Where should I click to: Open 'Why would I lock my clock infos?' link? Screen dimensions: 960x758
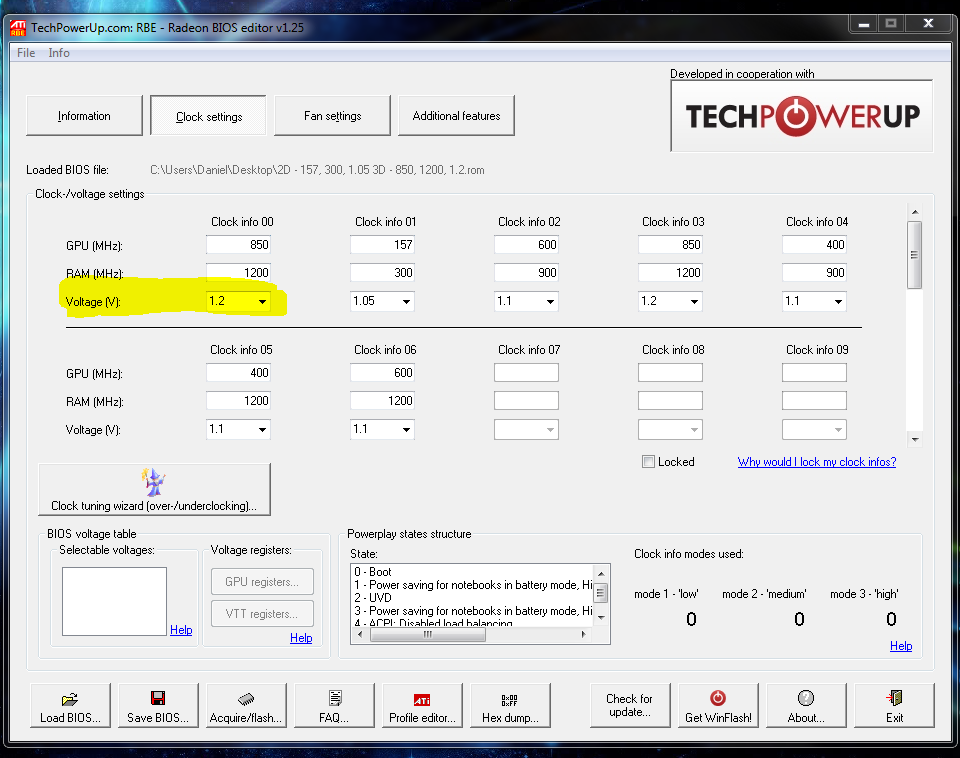817,462
